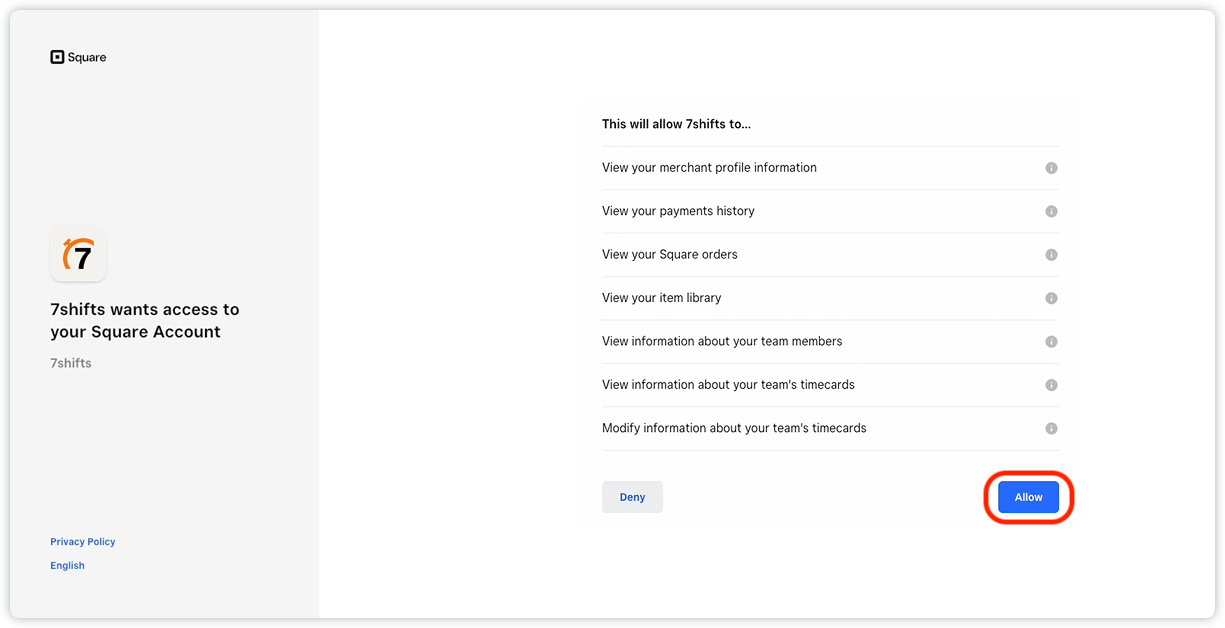This screenshot has width=1225, height=628.
Task: Select 'View your merchant profile information' row
Action: click(709, 168)
